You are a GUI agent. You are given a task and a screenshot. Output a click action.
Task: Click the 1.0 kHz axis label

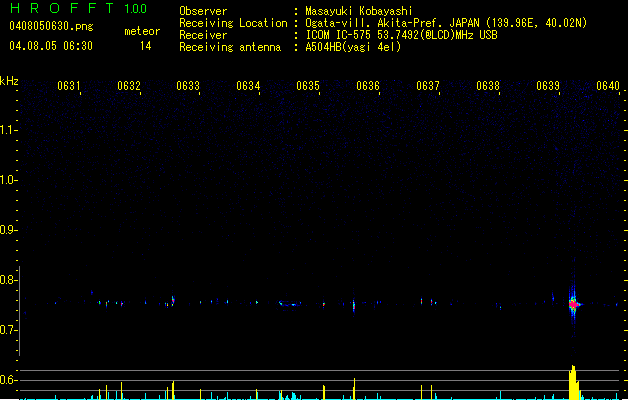[x=8, y=180]
